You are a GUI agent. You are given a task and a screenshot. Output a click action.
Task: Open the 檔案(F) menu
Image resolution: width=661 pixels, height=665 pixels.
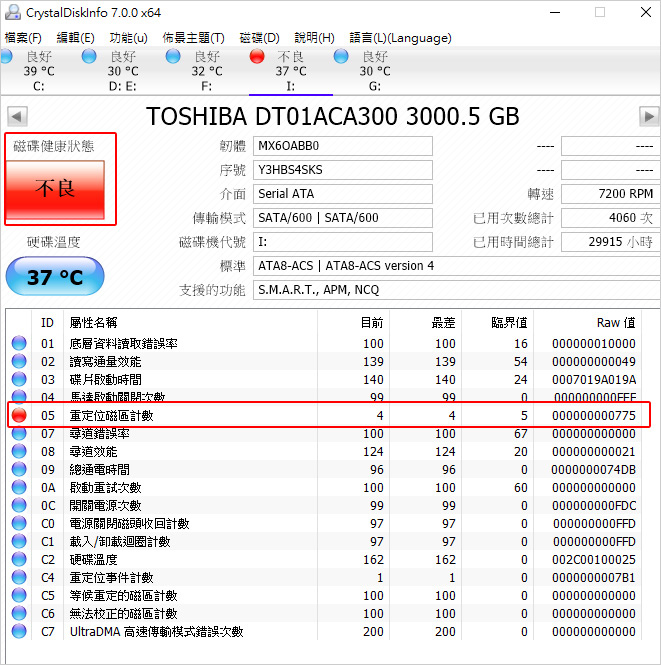point(23,38)
